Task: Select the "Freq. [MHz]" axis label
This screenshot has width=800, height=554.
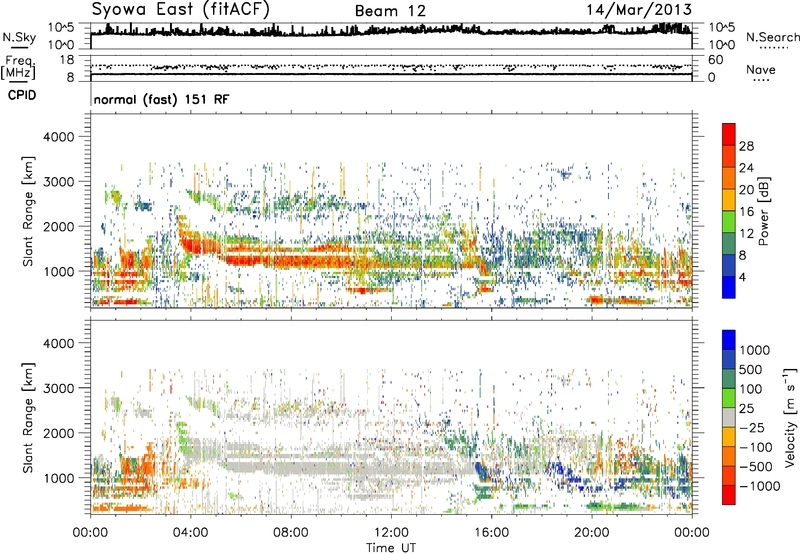Action: (19, 68)
